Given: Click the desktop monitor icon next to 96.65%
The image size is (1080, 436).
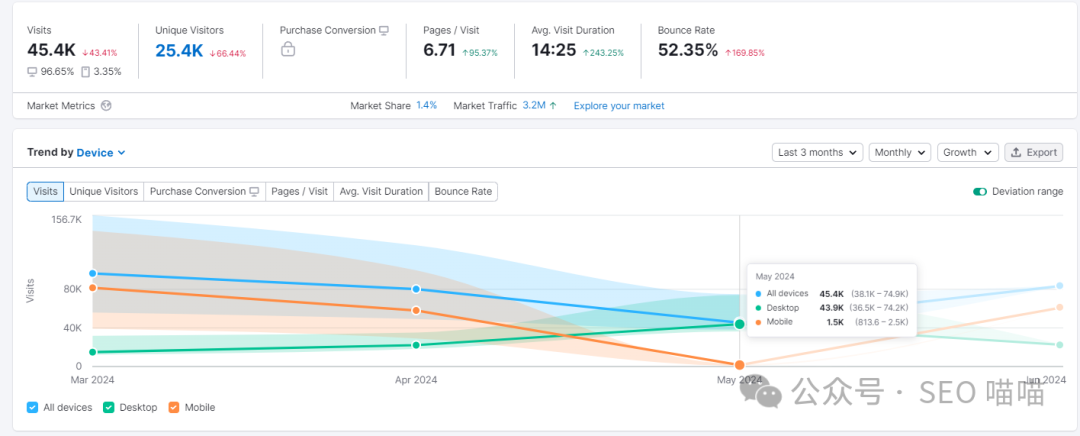Looking at the screenshot, I should tap(33, 71).
